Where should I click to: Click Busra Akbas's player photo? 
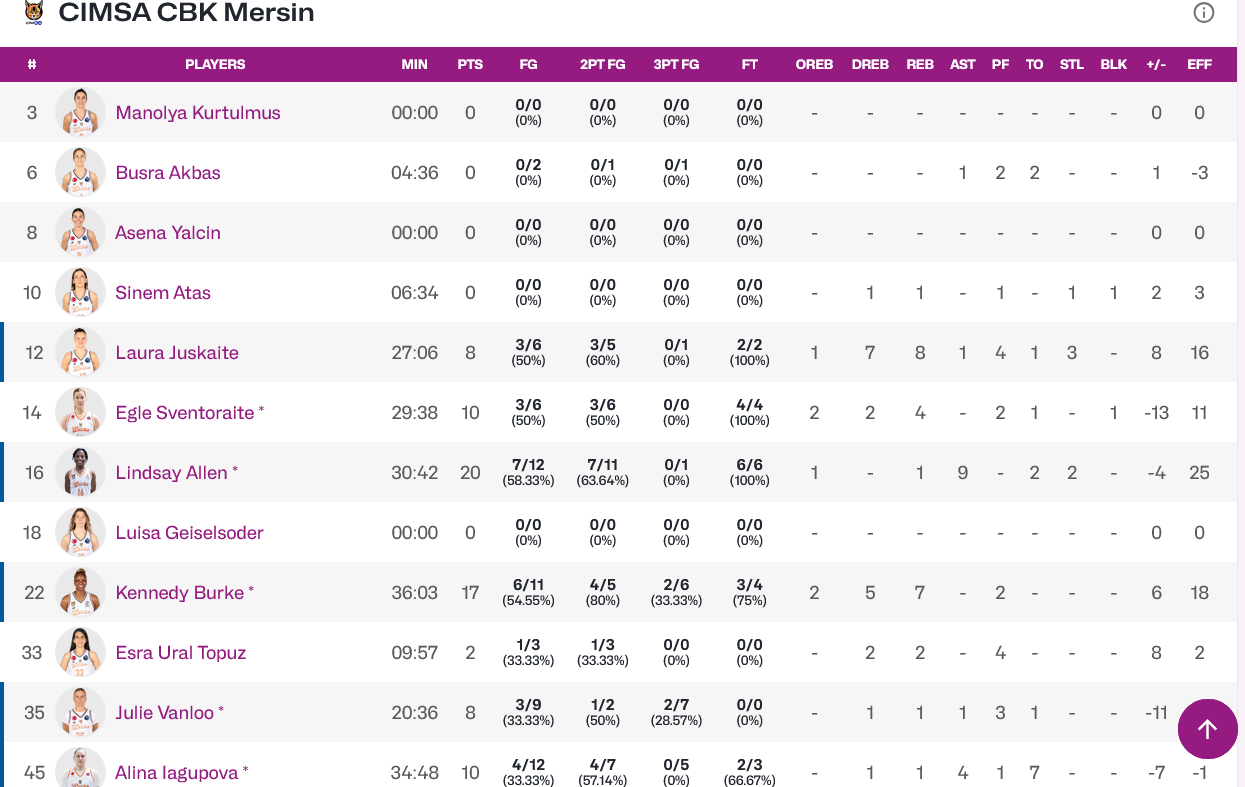pyautogui.click(x=80, y=173)
